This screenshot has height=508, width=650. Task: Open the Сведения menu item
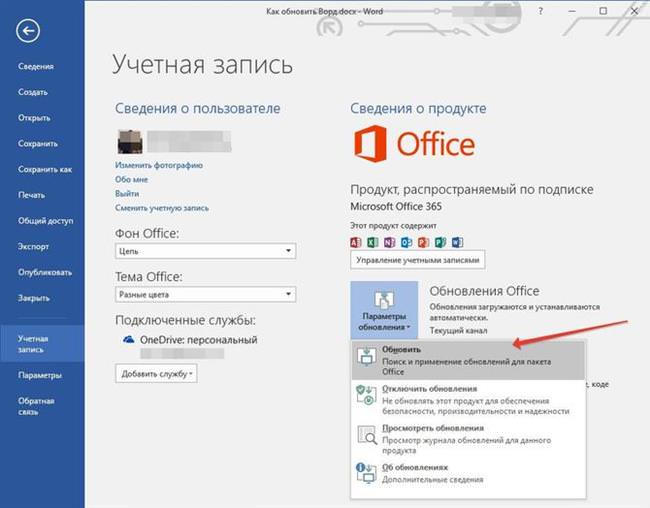(x=36, y=66)
